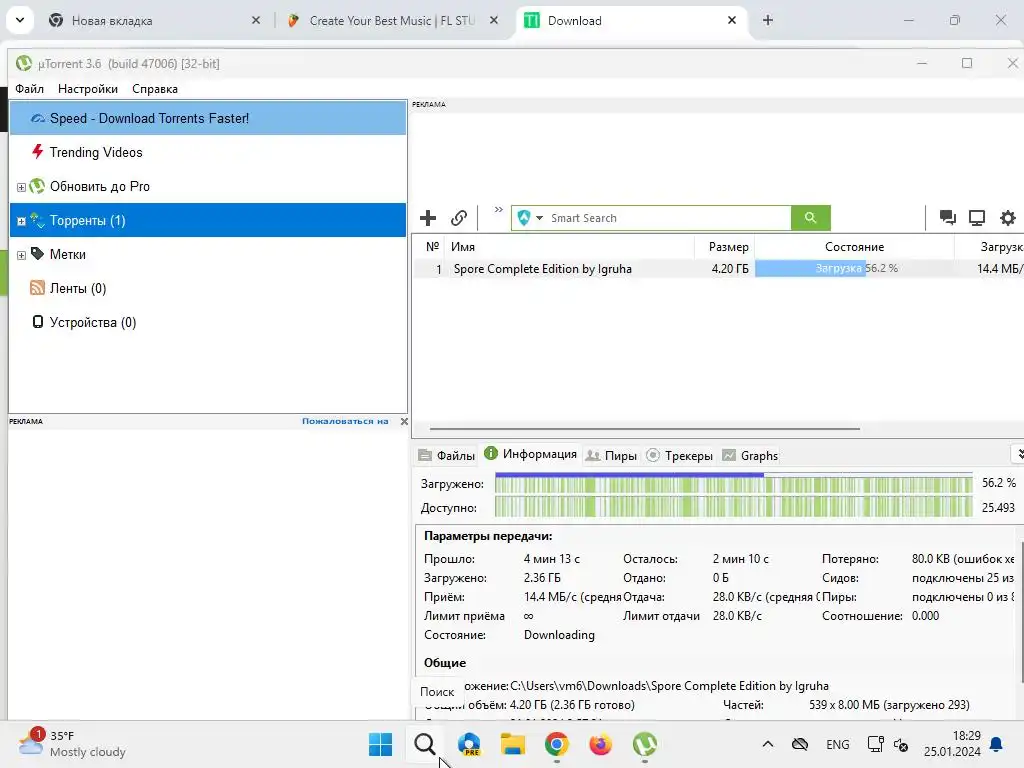
Task: Click the notification bell in system tray
Action: click(x=997, y=744)
